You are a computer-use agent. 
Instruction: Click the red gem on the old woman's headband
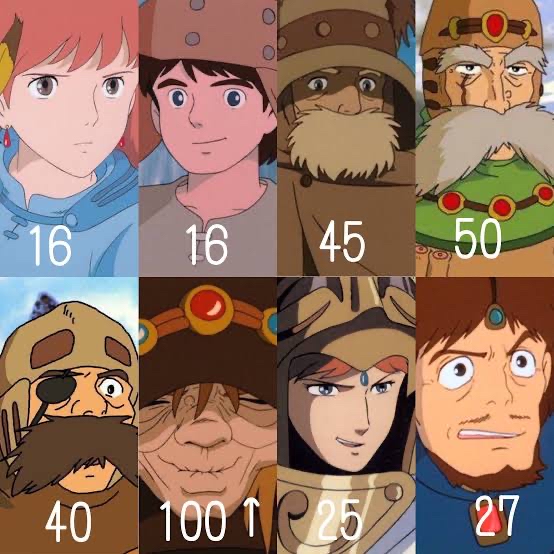point(208,305)
